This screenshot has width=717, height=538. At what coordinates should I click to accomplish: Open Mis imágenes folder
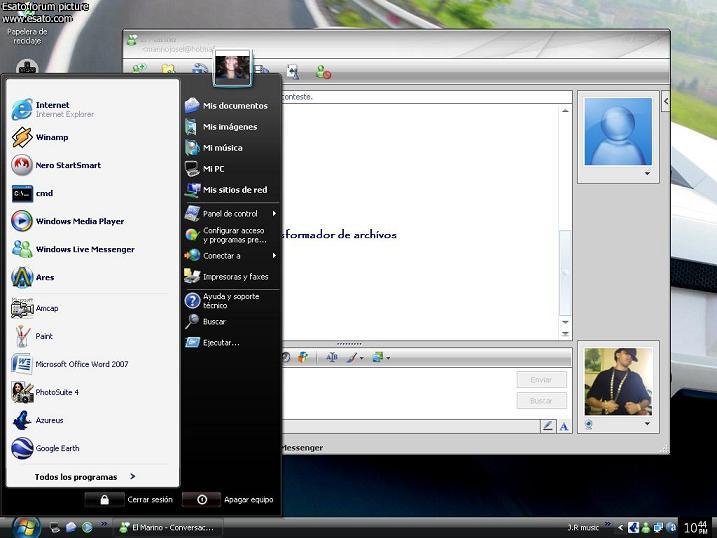(x=231, y=127)
